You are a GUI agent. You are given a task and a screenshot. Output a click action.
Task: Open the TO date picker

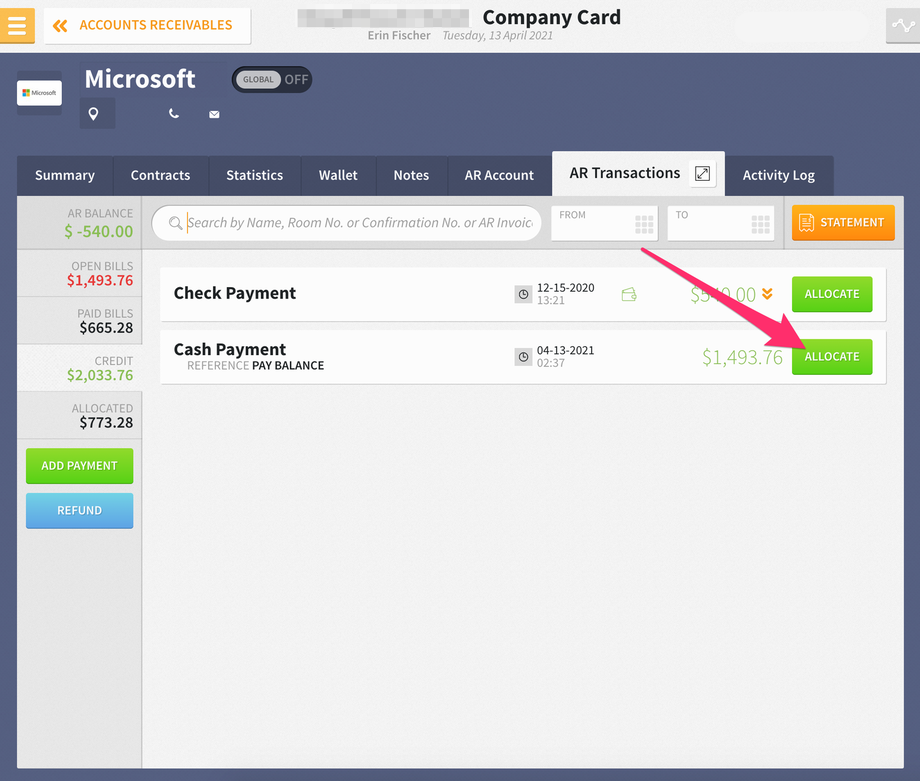tap(721, 223)
